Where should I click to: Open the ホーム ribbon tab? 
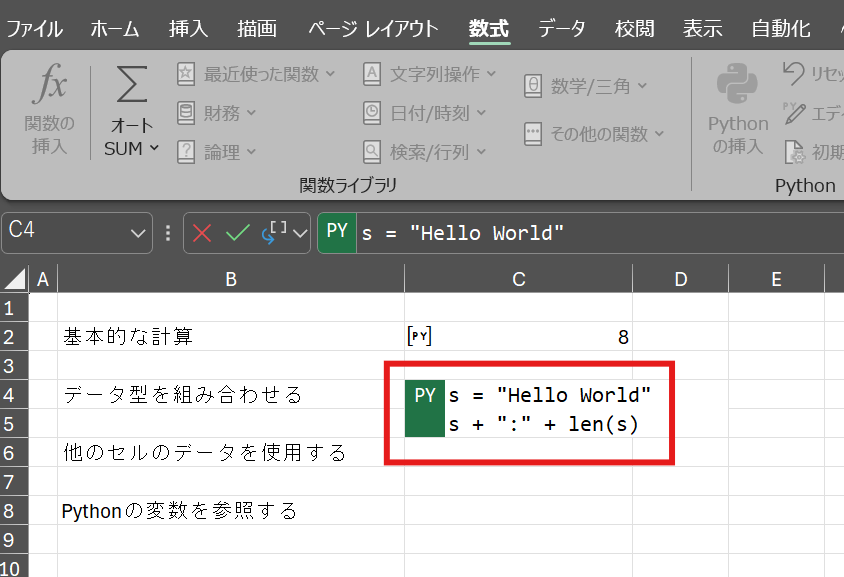coord(115,28)
